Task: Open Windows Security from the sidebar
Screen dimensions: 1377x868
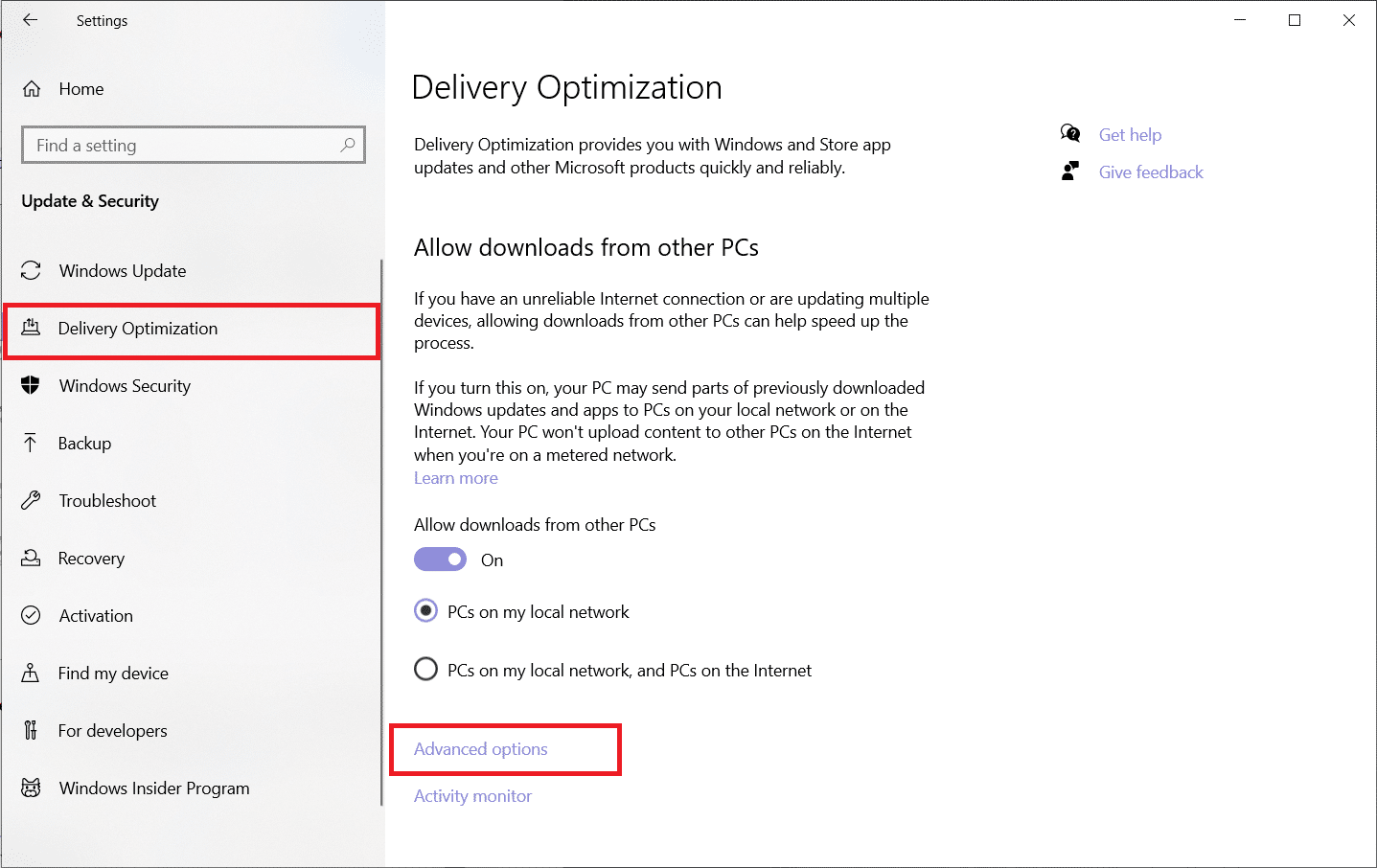Action: pos(31,385)
